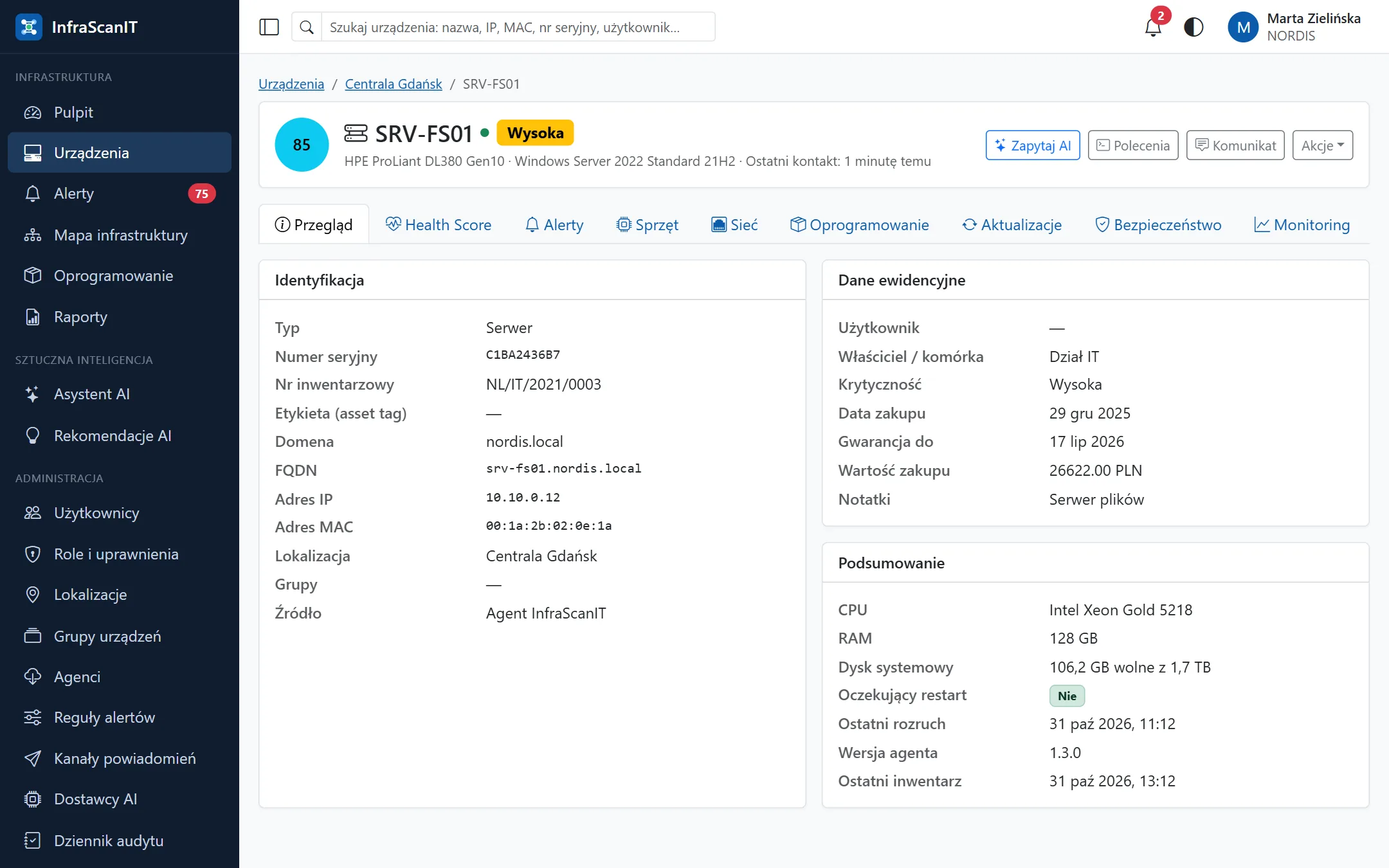
Task: Click the Zapytaj AI button
Action: pos(1033,145)
